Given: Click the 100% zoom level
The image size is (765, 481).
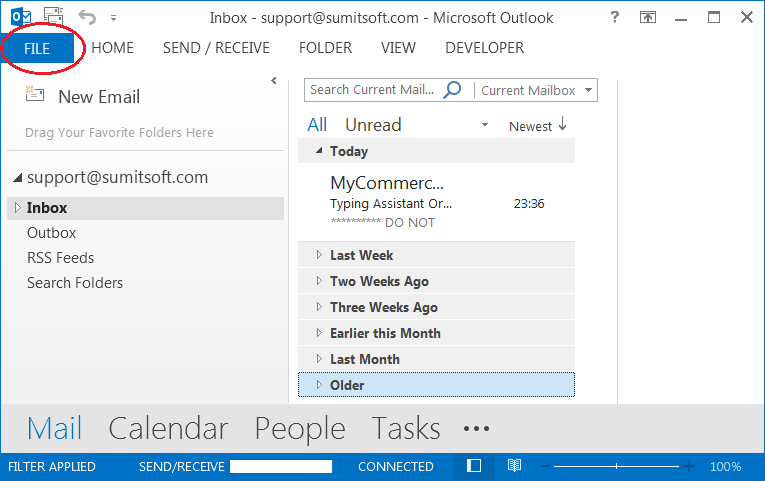Looking at the screenshot, I should click(x=725, y=467).
